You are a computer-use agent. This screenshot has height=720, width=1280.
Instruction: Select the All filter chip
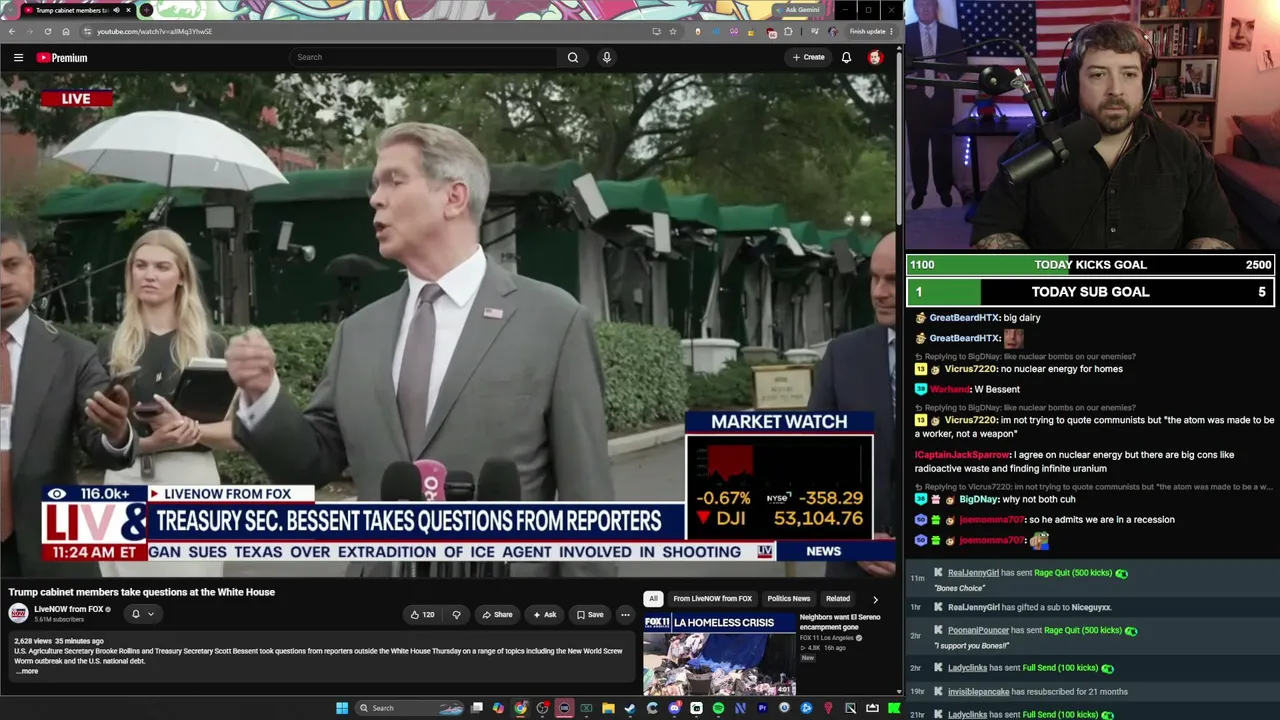pos(653,599)
